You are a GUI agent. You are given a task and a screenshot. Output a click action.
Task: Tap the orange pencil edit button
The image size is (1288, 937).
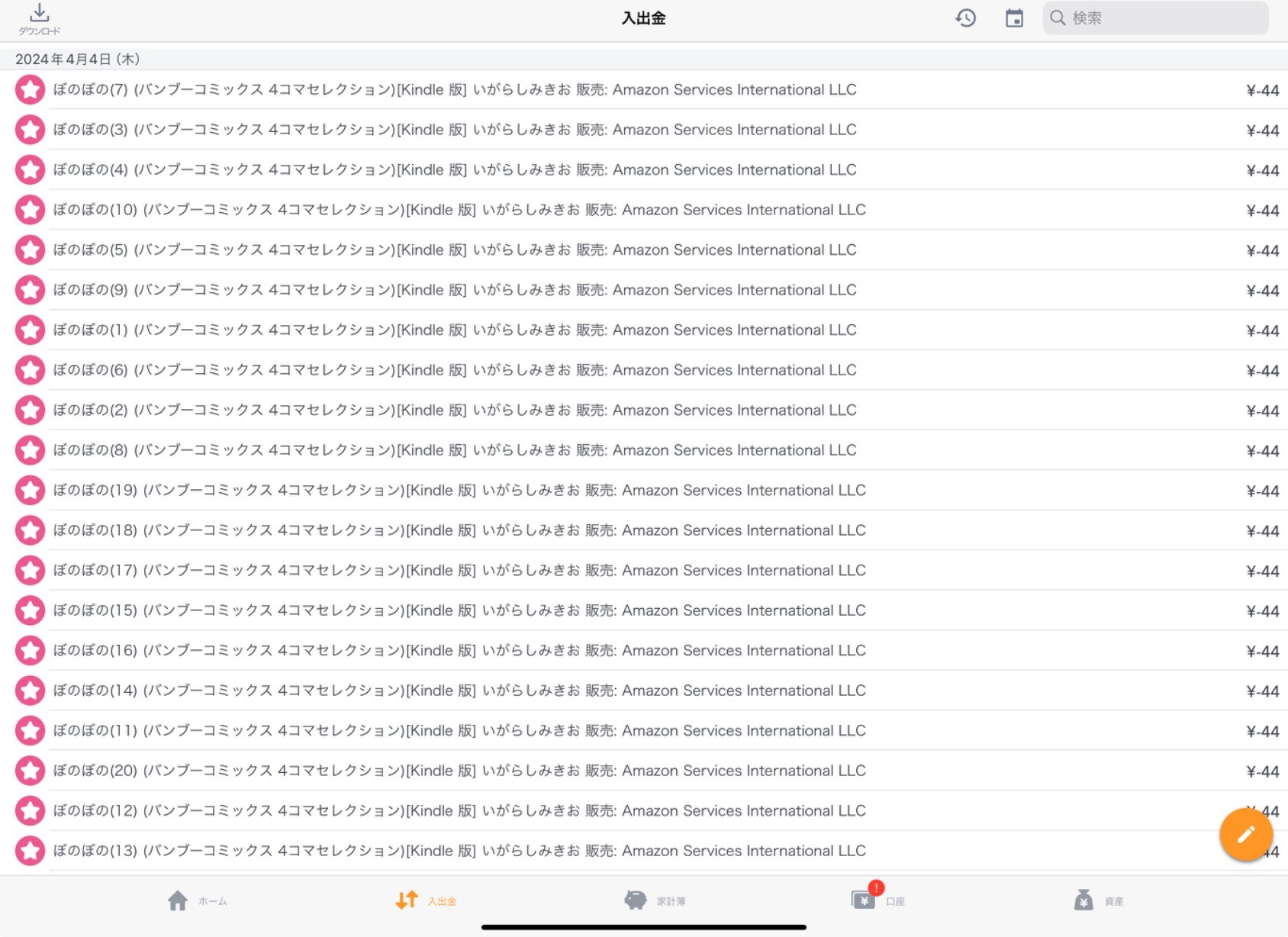pyautogui.click(x=1245, y=835)
